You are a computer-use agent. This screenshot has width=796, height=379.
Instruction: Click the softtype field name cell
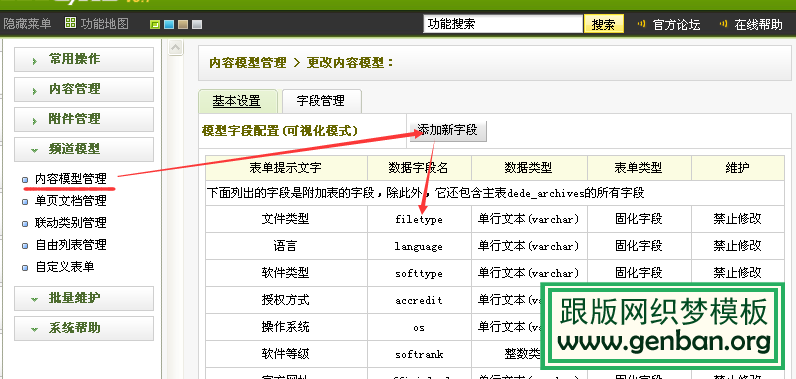(x=419, y=273)
